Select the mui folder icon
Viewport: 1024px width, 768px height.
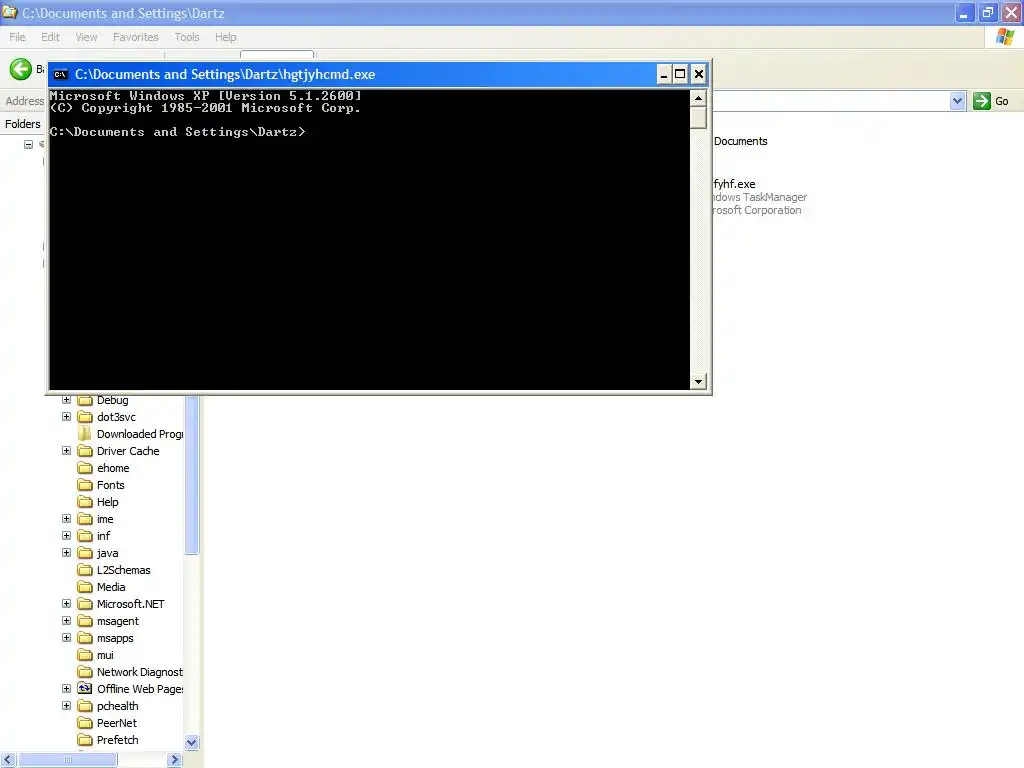point(85,654)
